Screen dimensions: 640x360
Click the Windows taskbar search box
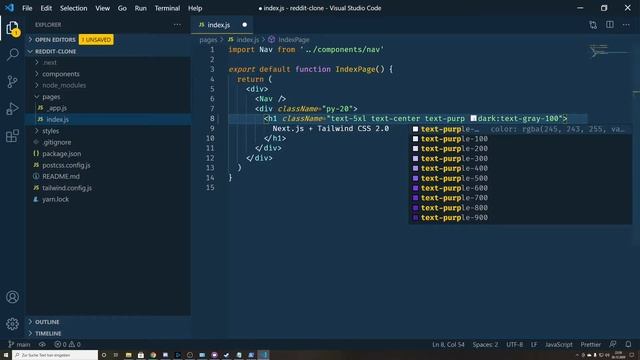55,355
